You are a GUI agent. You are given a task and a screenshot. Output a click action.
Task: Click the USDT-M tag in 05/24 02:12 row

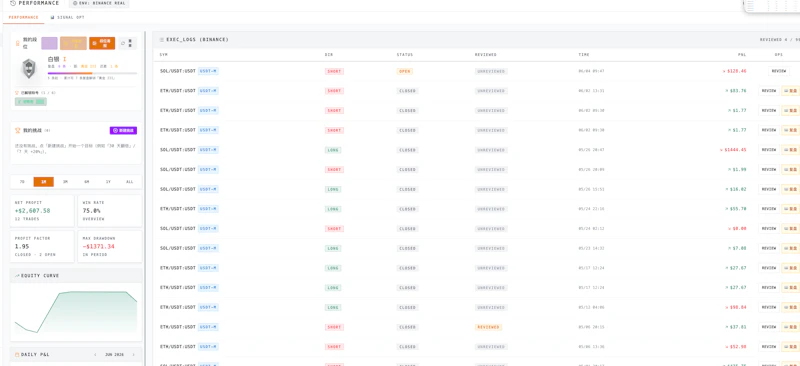click(208, 229)
